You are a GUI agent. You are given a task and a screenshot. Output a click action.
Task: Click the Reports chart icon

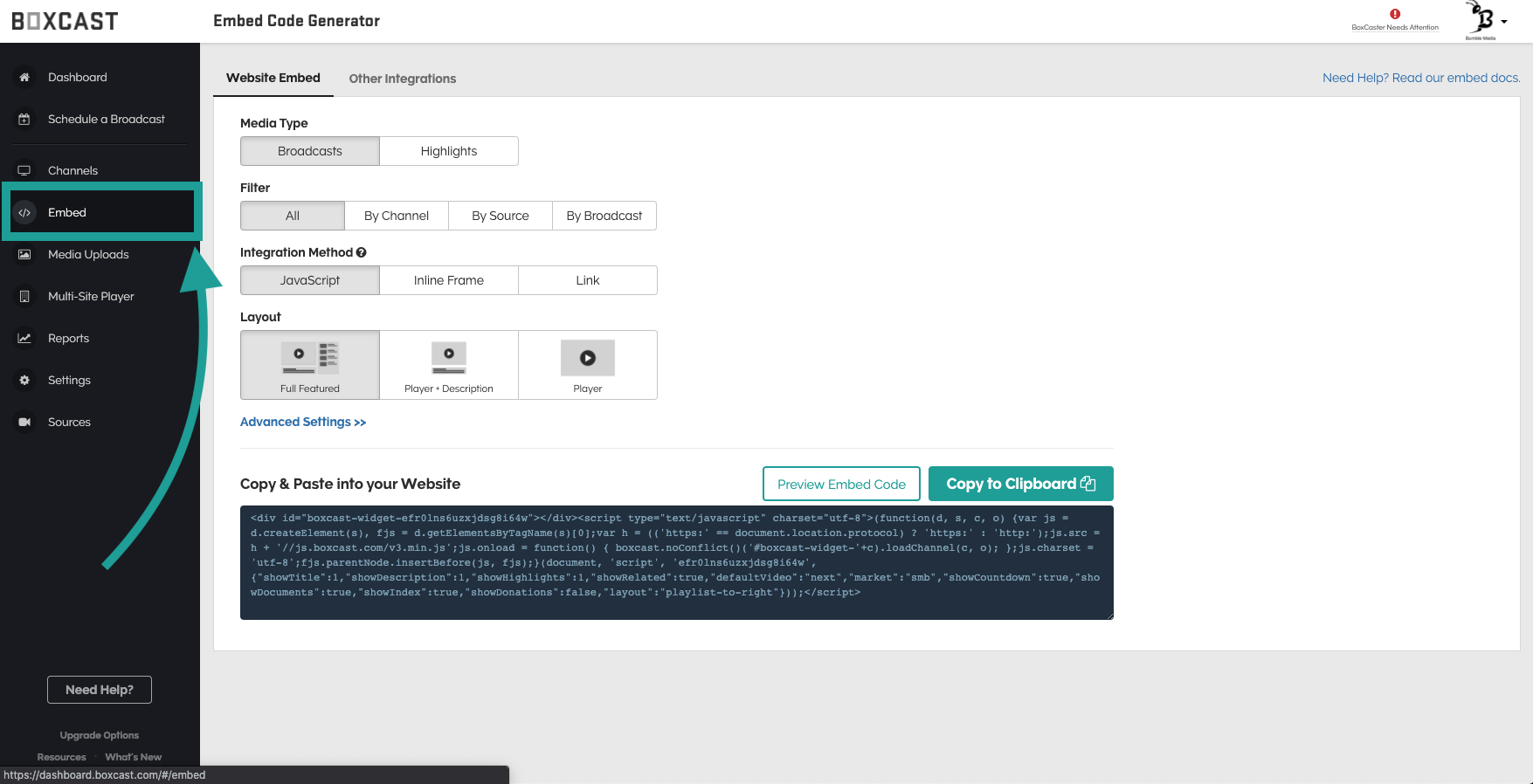coord(24,338)
